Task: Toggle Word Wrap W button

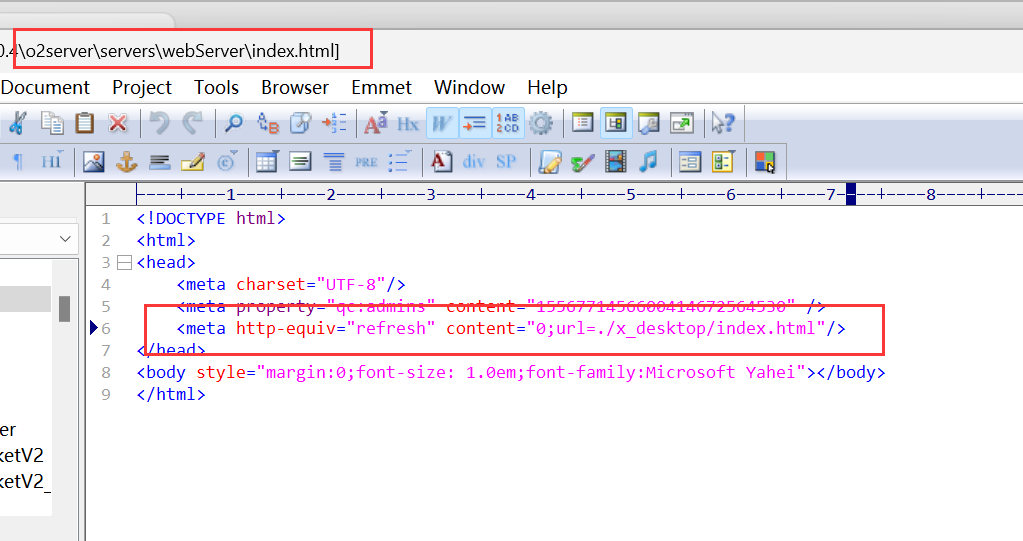Action: [x=442, y=123]
